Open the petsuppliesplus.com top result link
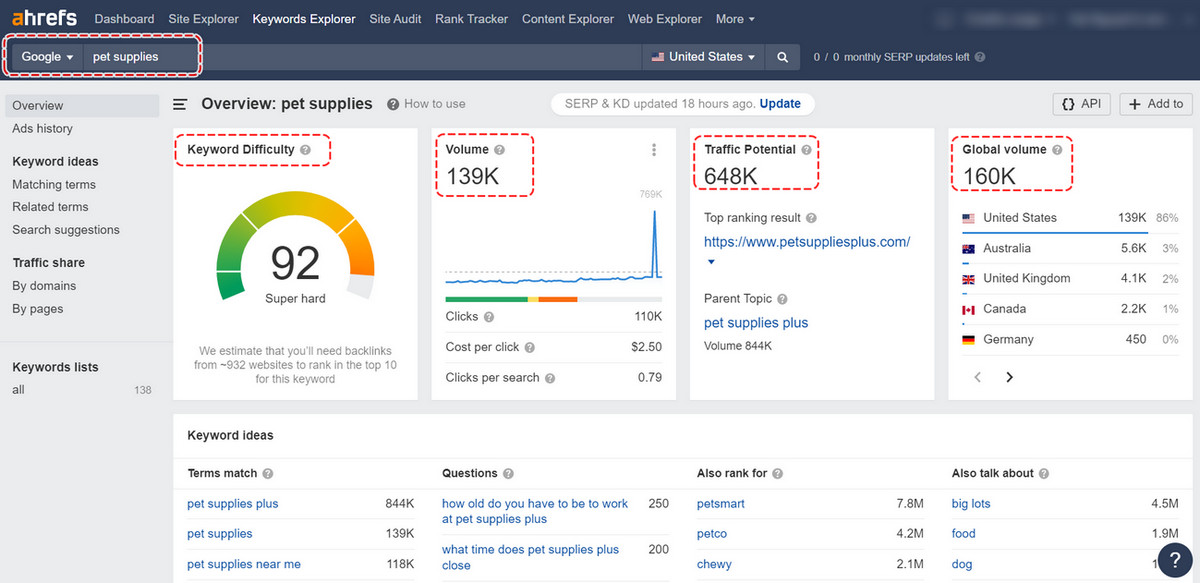1200x583 pixels. point(807,242)
